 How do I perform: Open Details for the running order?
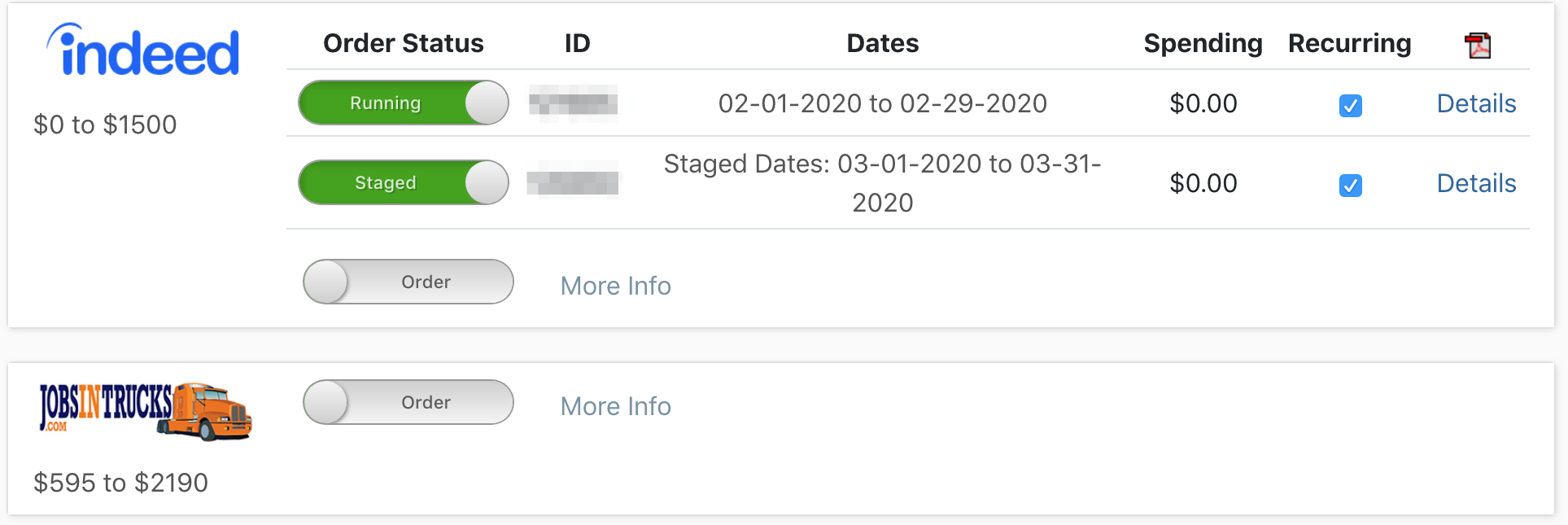pyautogui.click(x=1476, y=103)
